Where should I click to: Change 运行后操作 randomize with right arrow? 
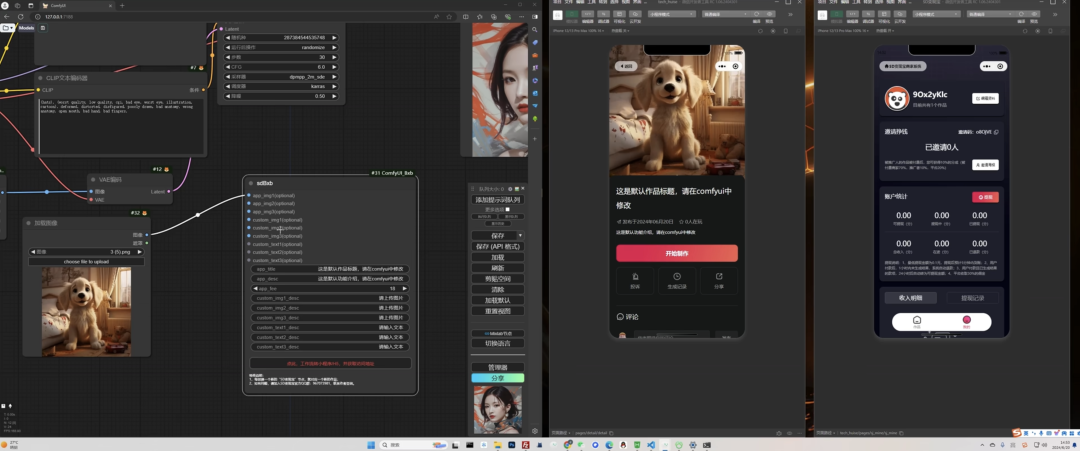coord(335,48)
